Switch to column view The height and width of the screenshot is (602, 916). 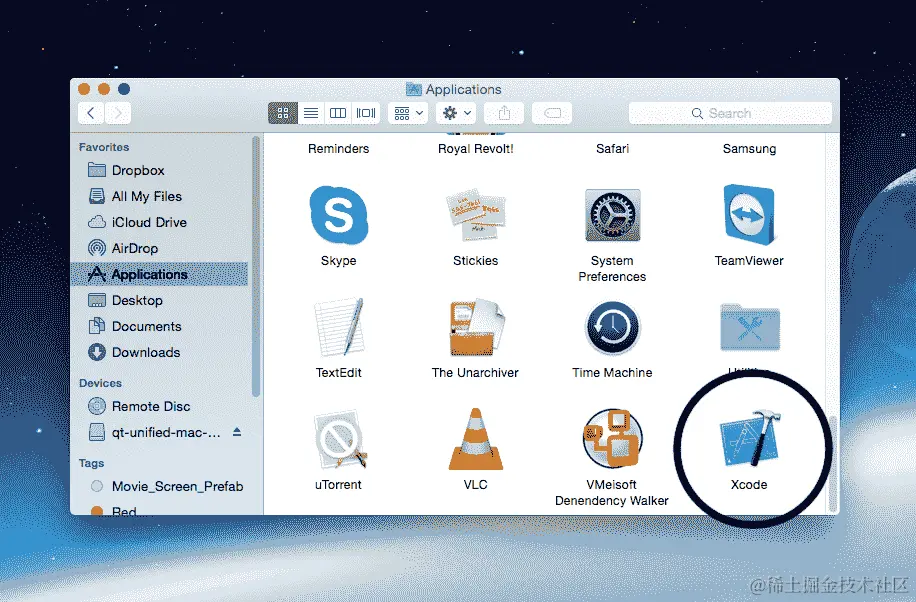(x=338, y=113)
